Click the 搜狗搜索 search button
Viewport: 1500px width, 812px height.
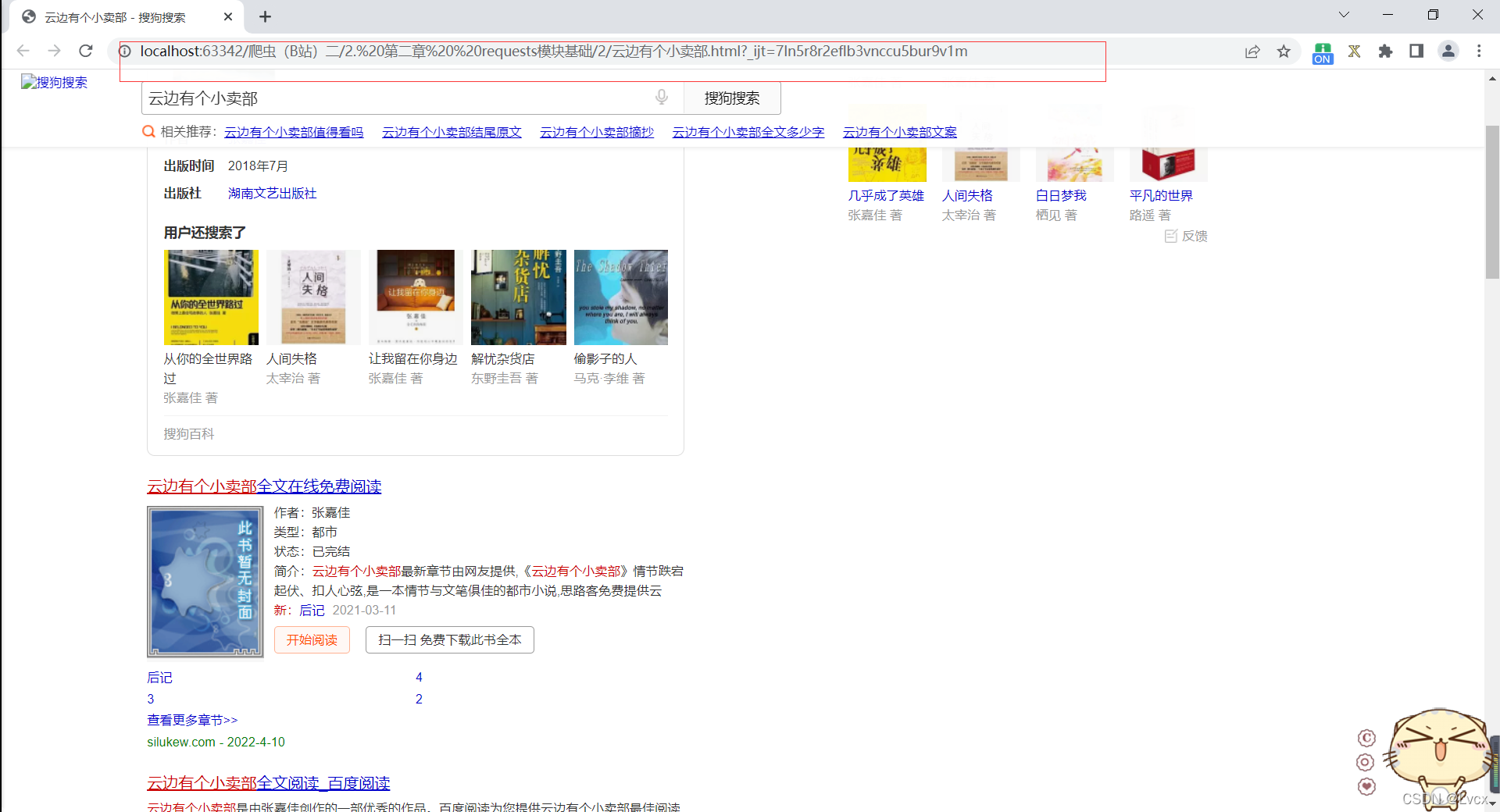click(x=732, y=98)
